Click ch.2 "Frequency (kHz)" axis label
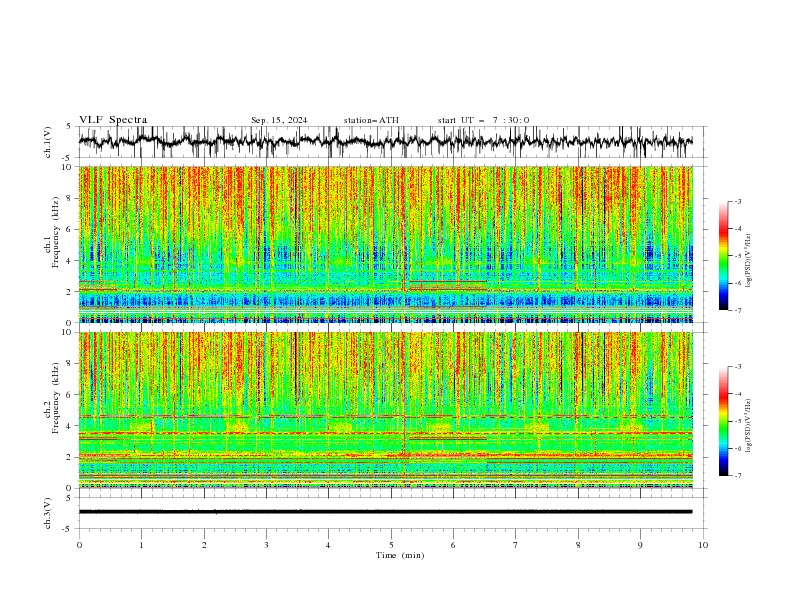 point(56,398)
